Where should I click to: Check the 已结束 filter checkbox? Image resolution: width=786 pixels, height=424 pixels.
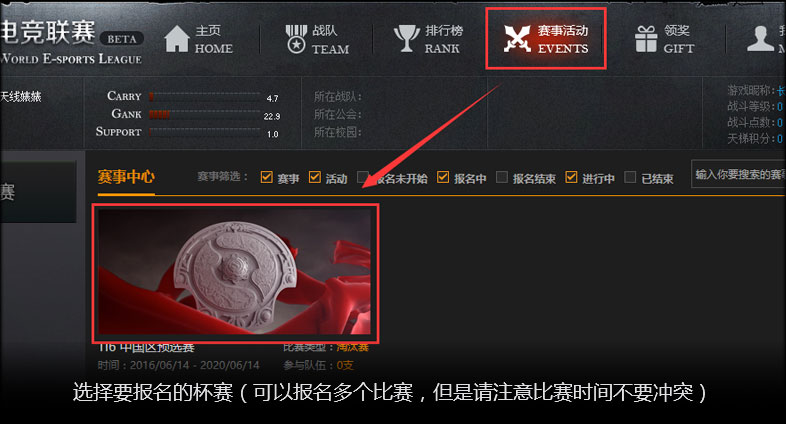point(630,177)
